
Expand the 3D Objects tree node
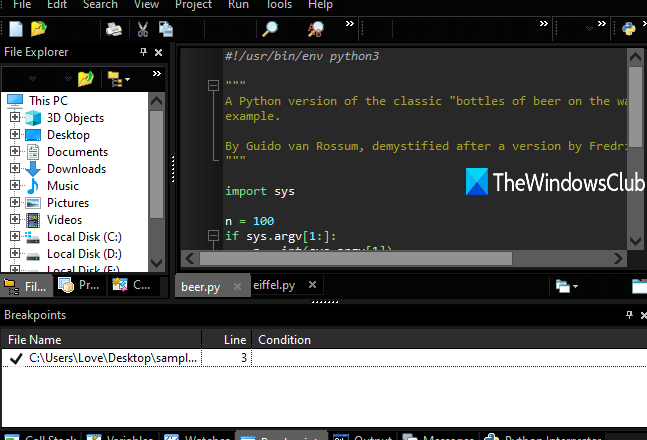15,117
